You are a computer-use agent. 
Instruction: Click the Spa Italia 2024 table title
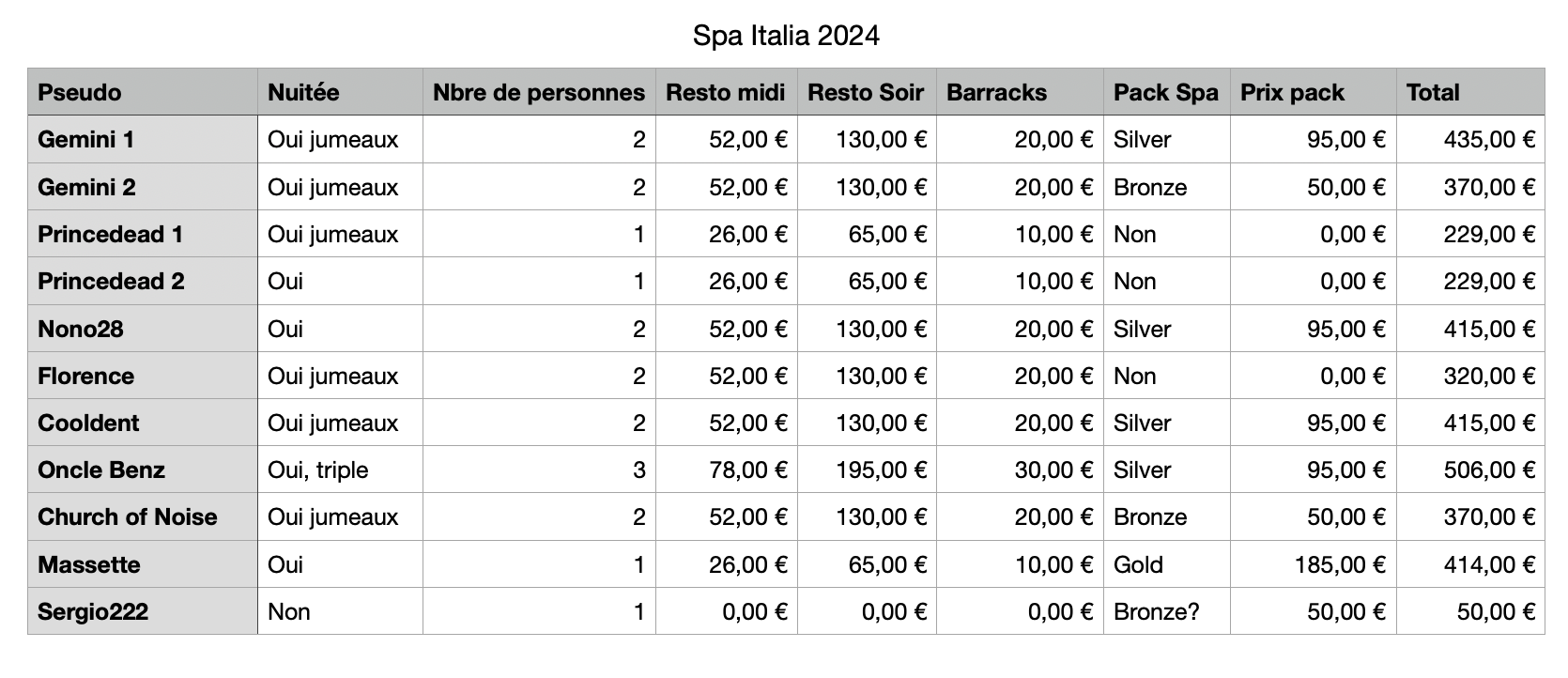786,36
